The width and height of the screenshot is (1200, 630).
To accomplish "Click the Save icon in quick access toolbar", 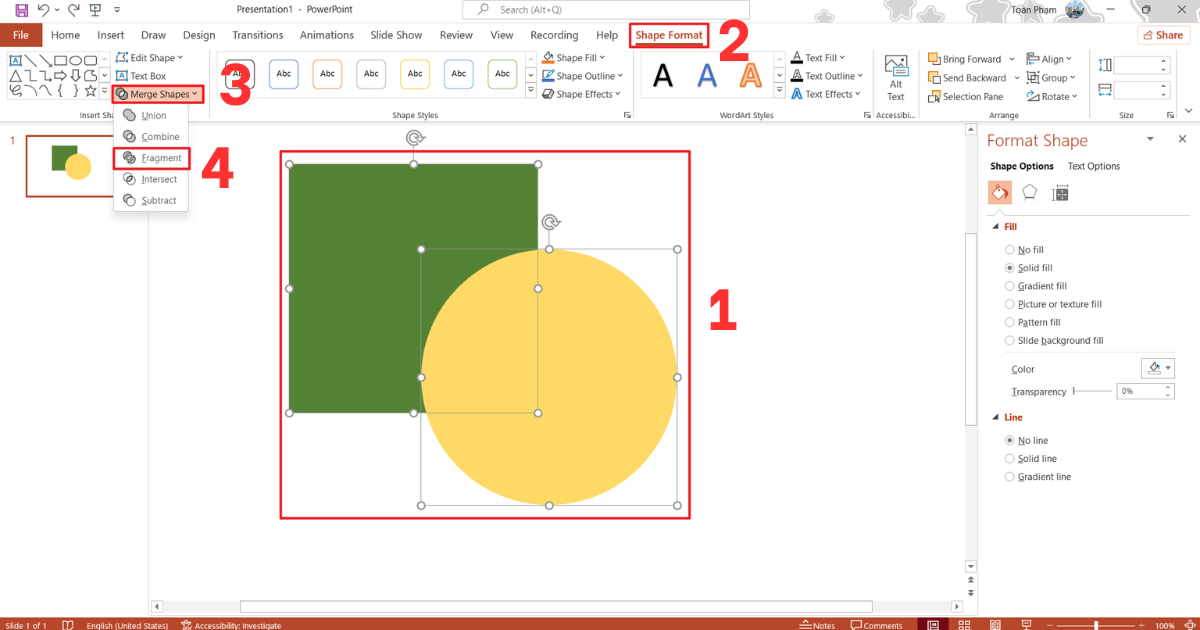I will (21, 10).
